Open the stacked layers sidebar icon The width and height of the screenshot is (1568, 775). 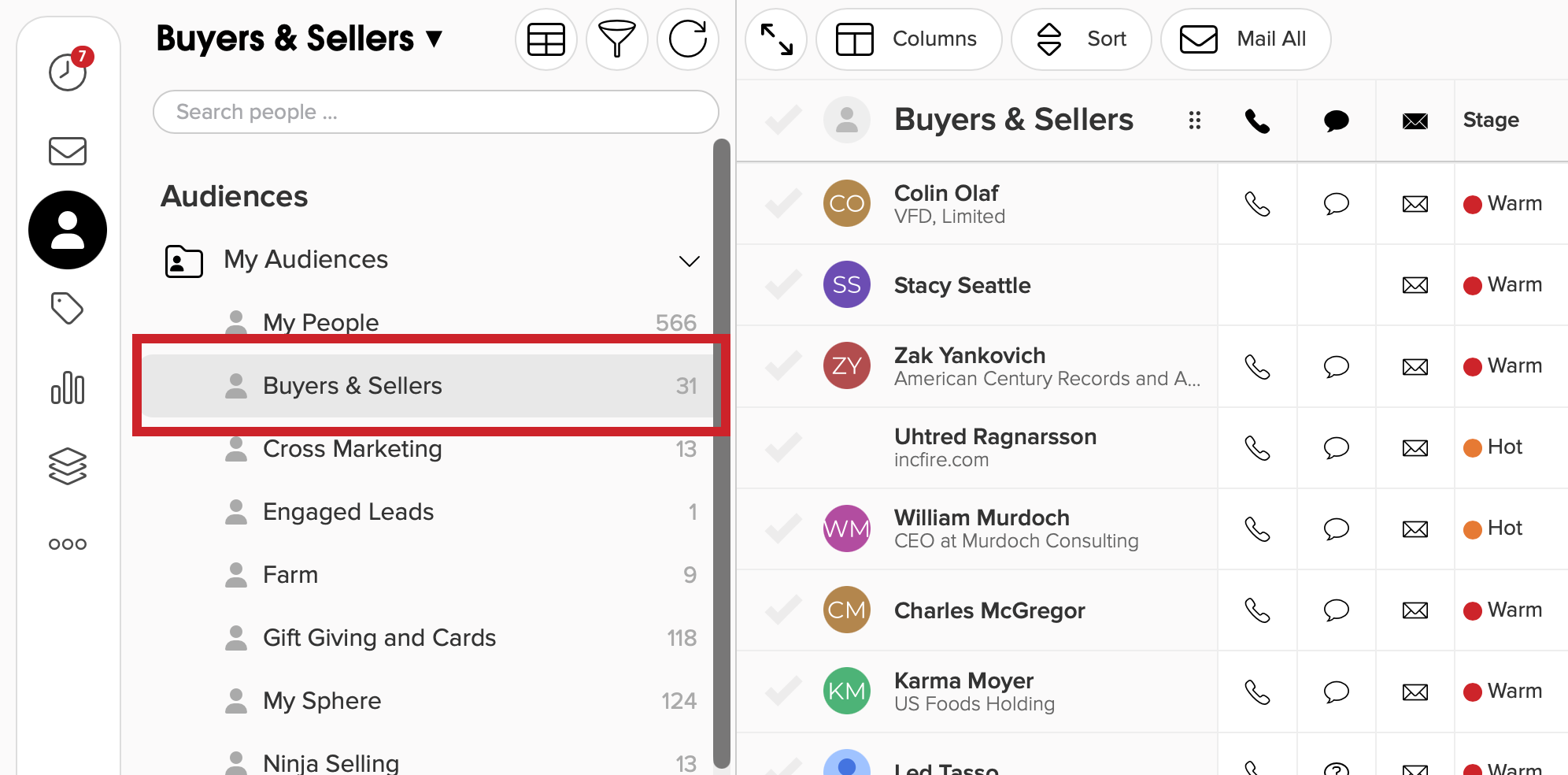coord(68,466)
